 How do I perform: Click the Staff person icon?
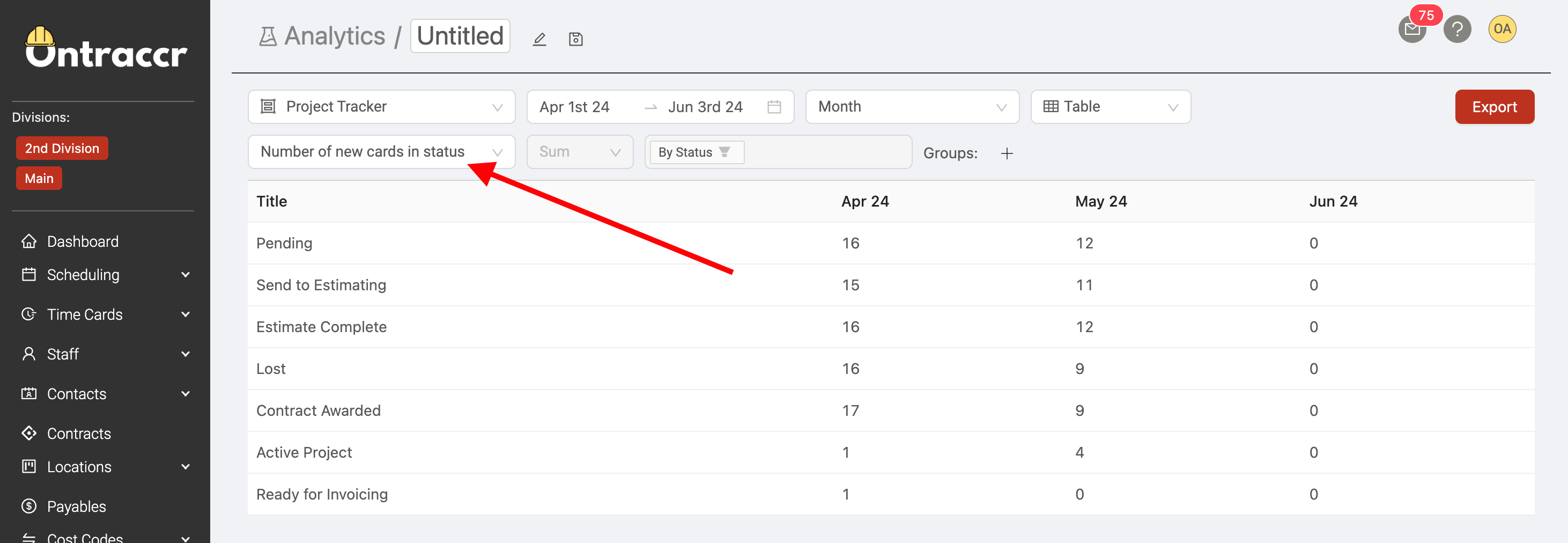pos(28,354)
